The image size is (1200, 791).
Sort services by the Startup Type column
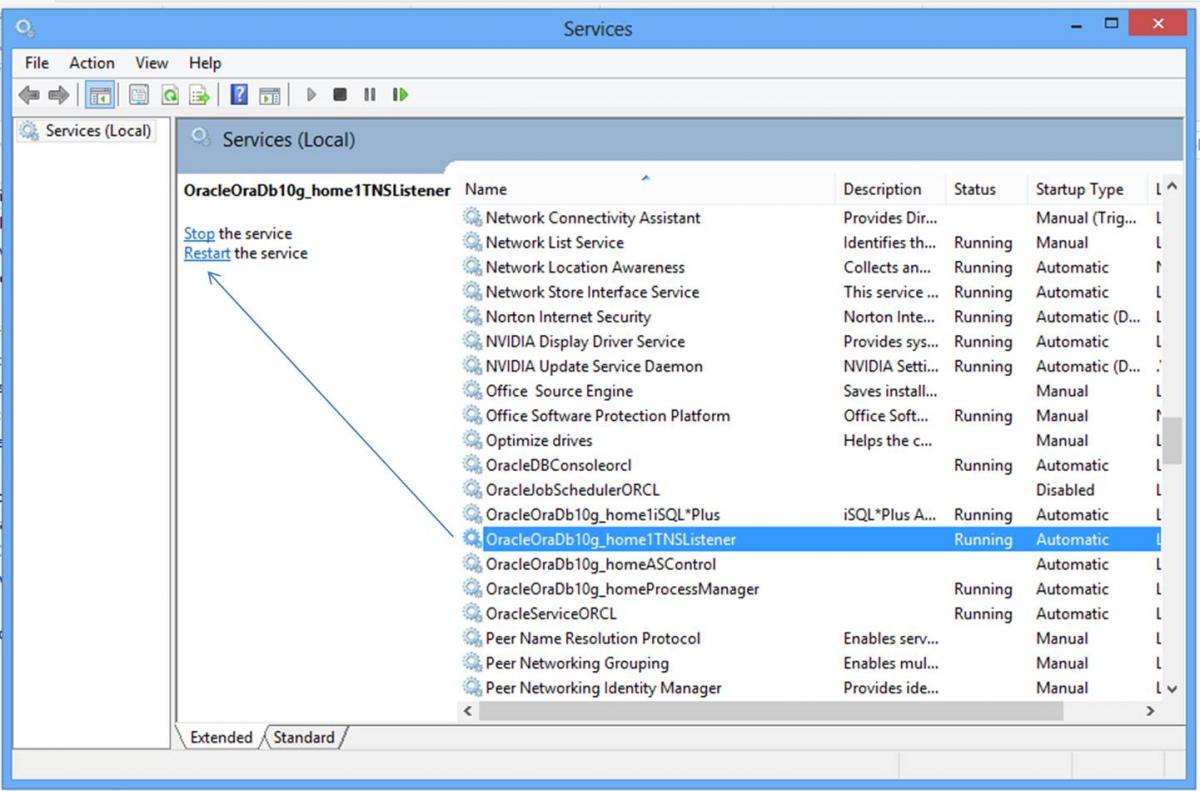click(x=1079, y=189)
